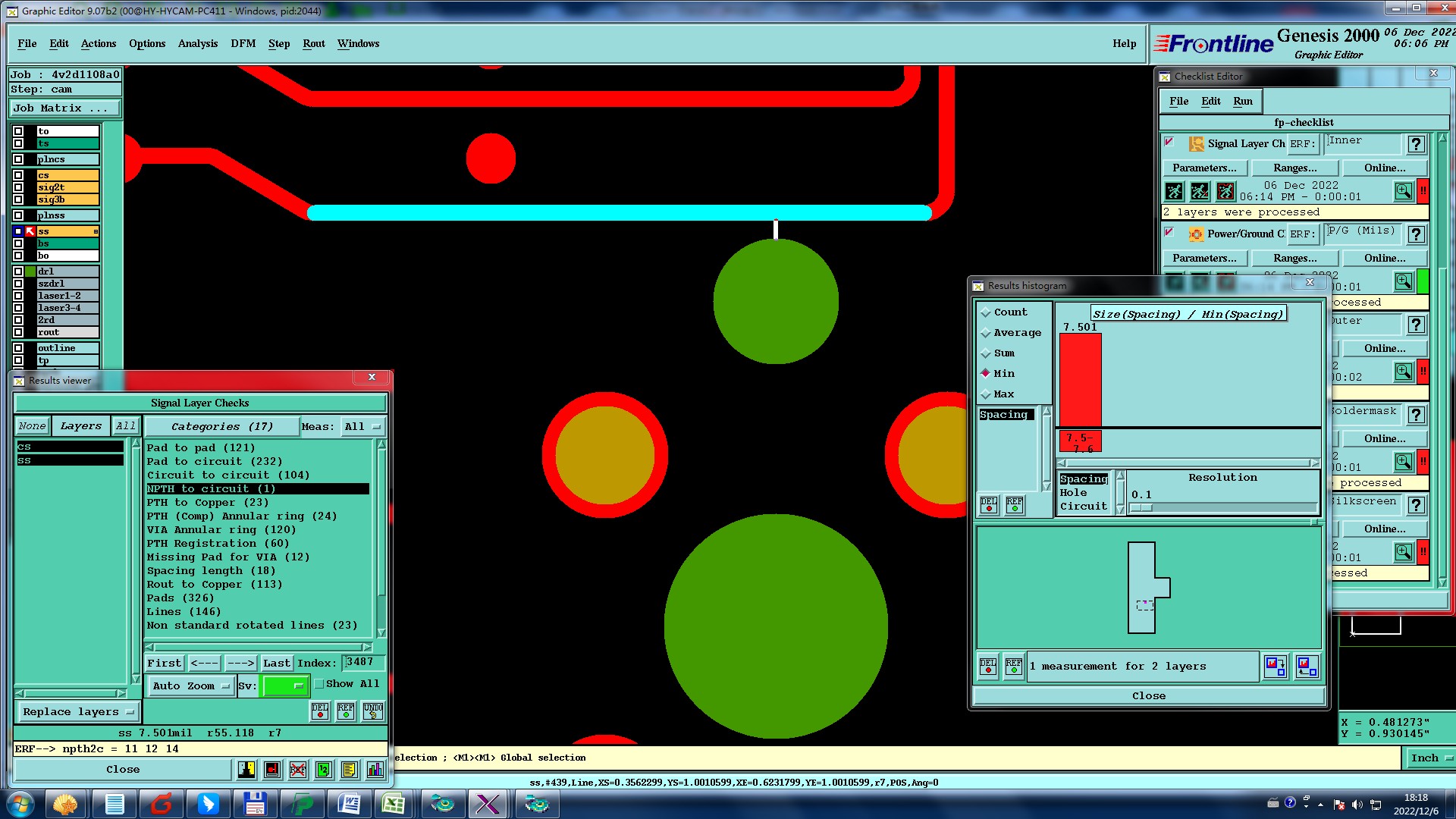The width and height of the screenshot is (1456, 819).
Task: Open the Meas All dropdown
Action: pos(362,427)
